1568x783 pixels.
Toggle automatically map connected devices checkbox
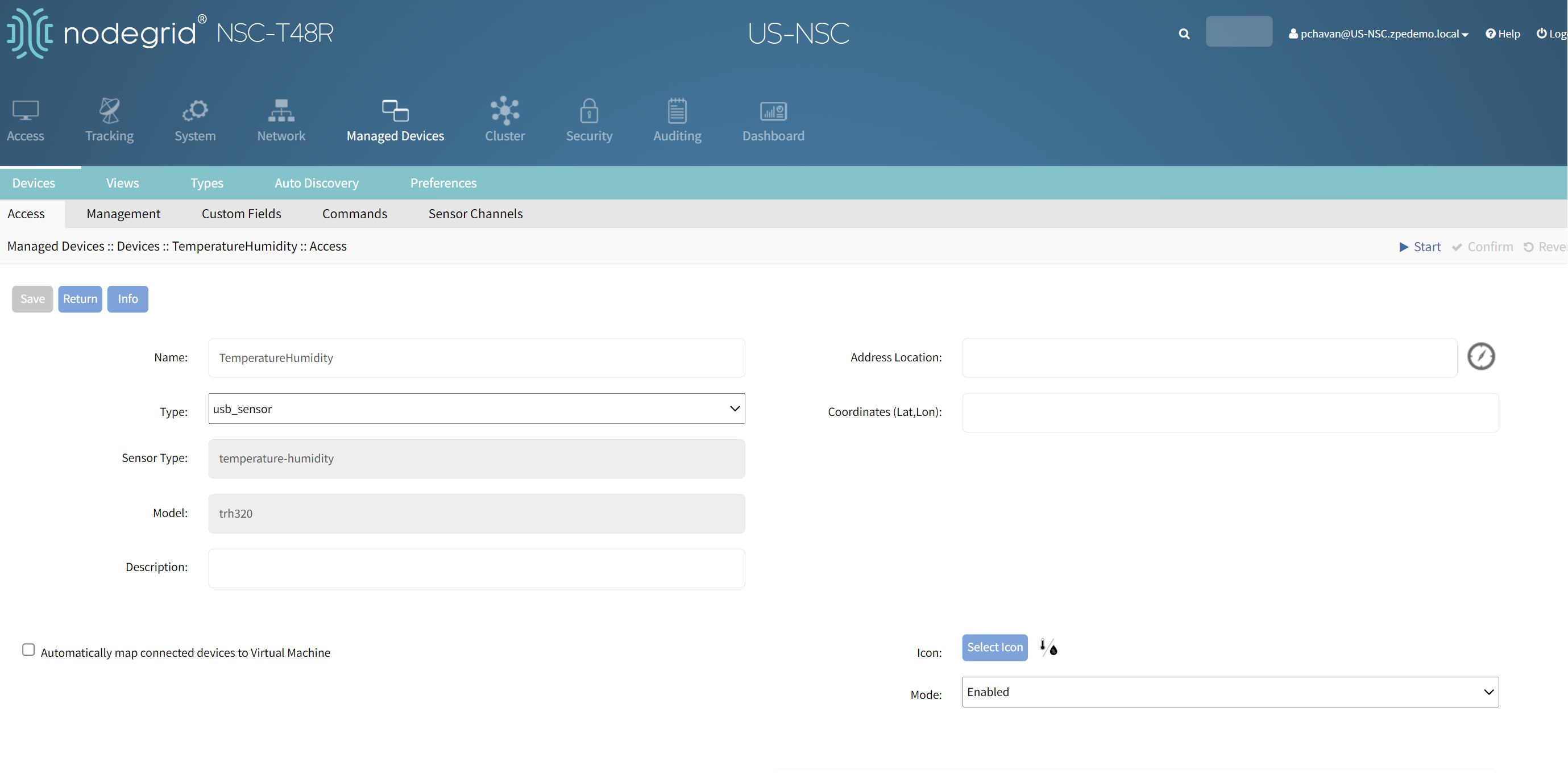[x=28, y=650]
